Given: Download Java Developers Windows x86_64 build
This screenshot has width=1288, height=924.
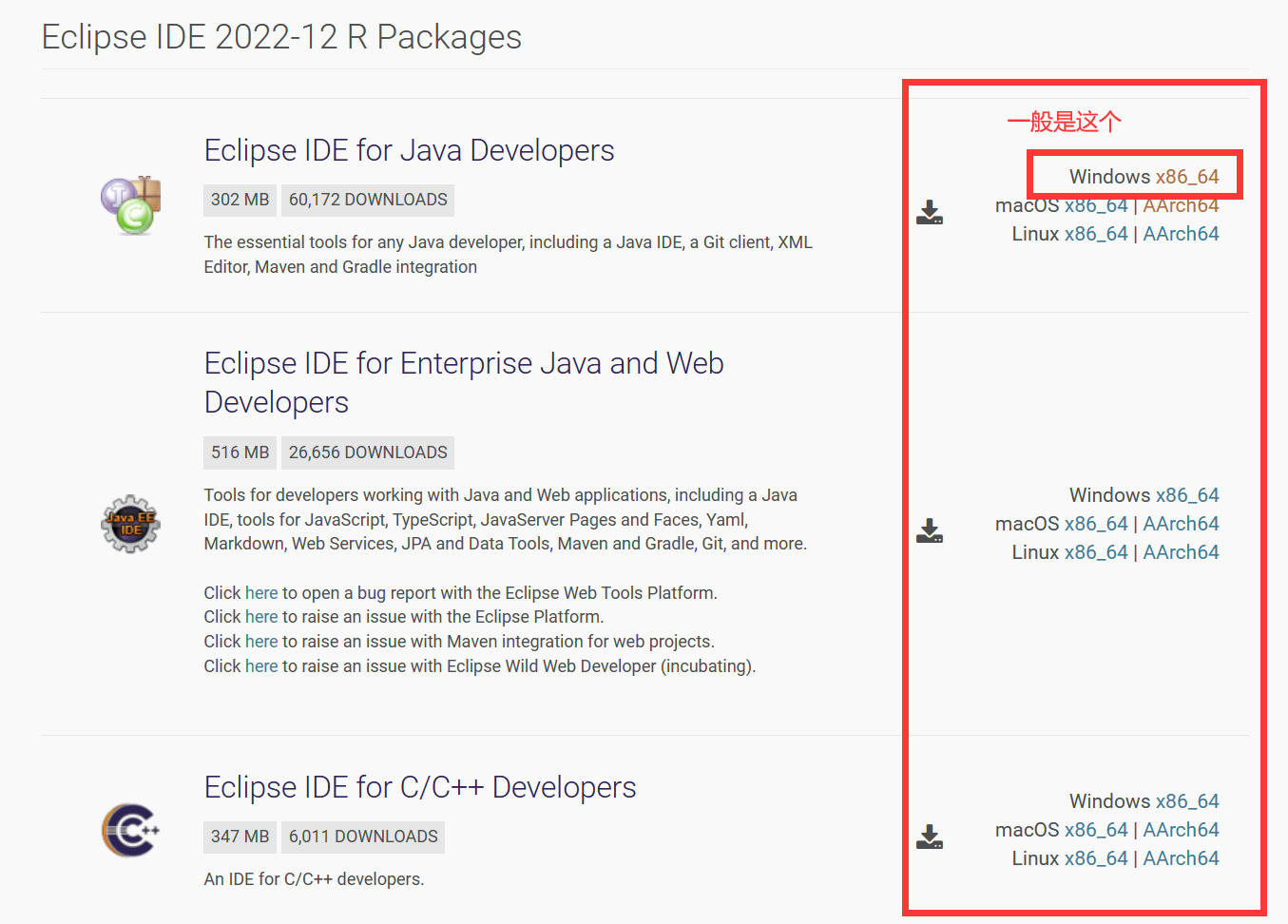Looking at the screenshot, I should [x=1187, y=177].
